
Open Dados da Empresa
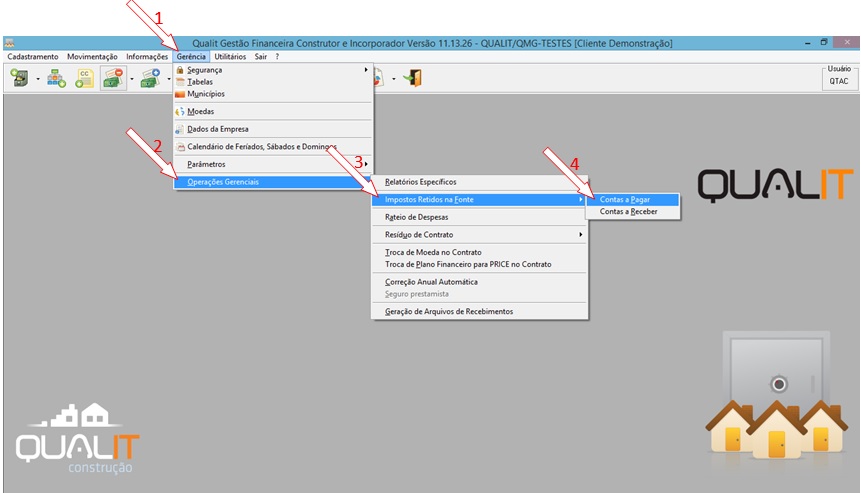[273, 129]
